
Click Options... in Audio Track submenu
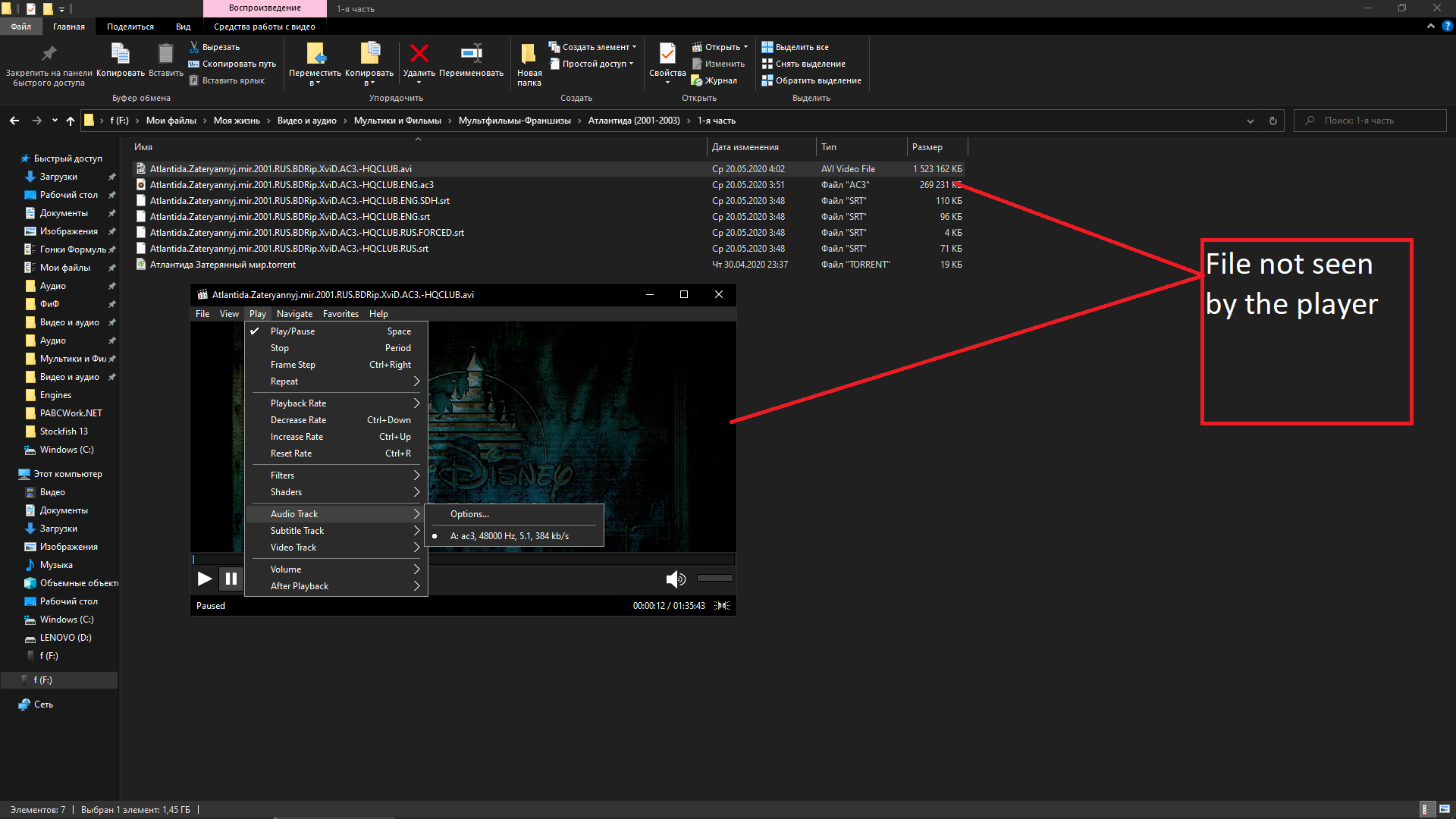[469, 514]
